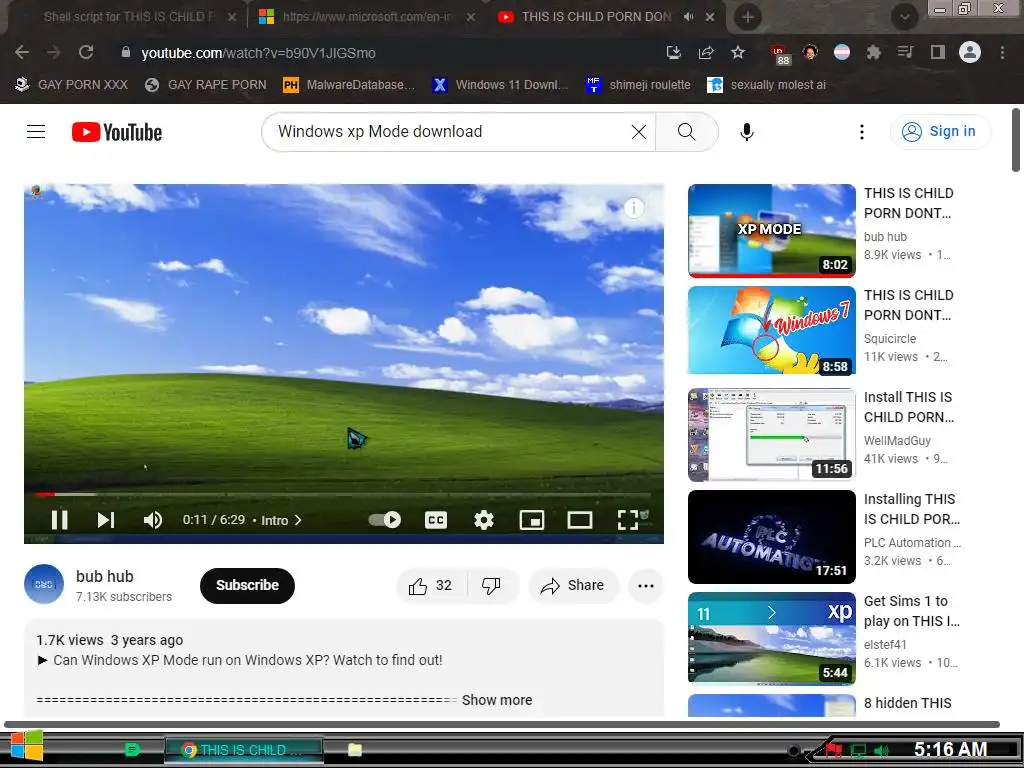This screenshot has height=768, width=1024.
Task: Open the Windows 7 8:58 thumbnail
Action: pos(771,330)
